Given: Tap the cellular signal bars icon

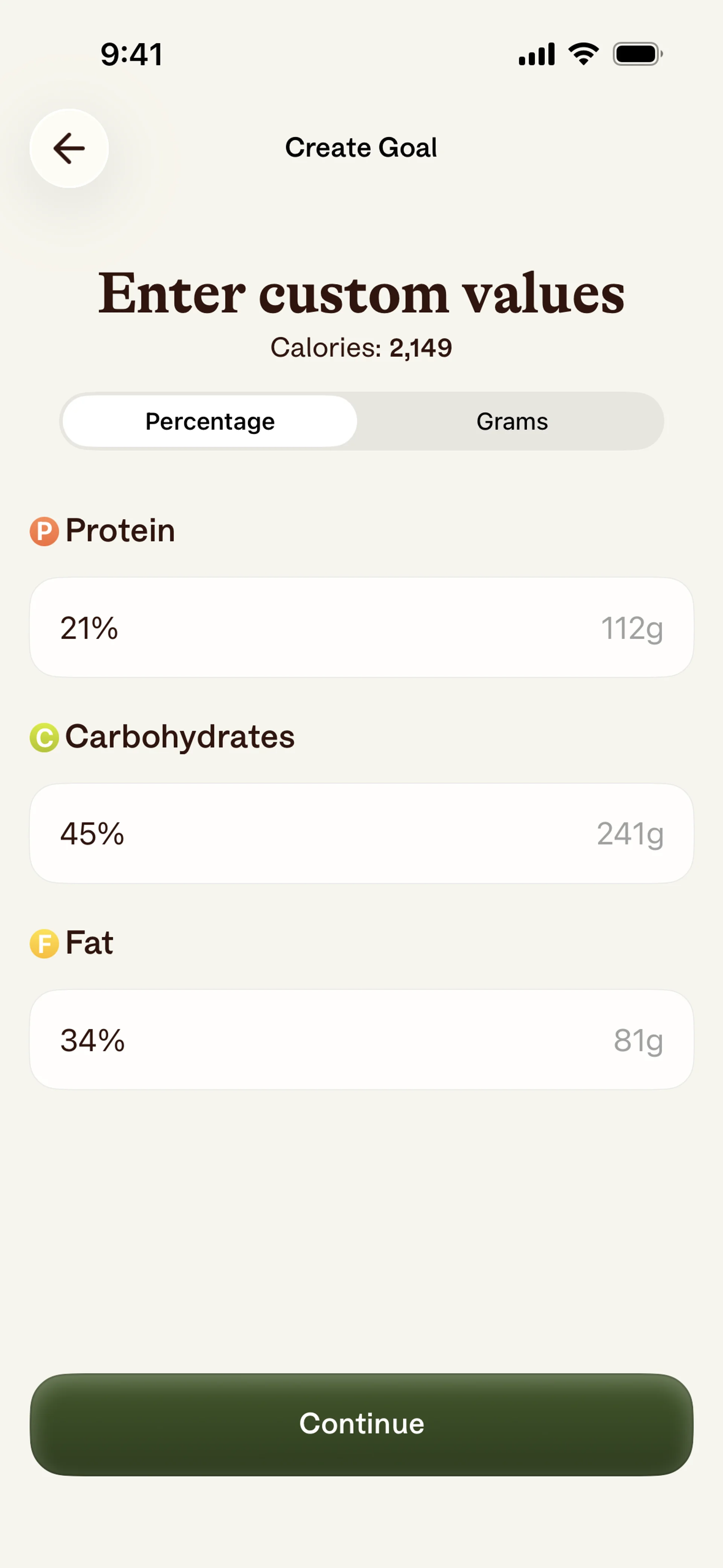Looking at the screenshot, I should pos(536,54).
